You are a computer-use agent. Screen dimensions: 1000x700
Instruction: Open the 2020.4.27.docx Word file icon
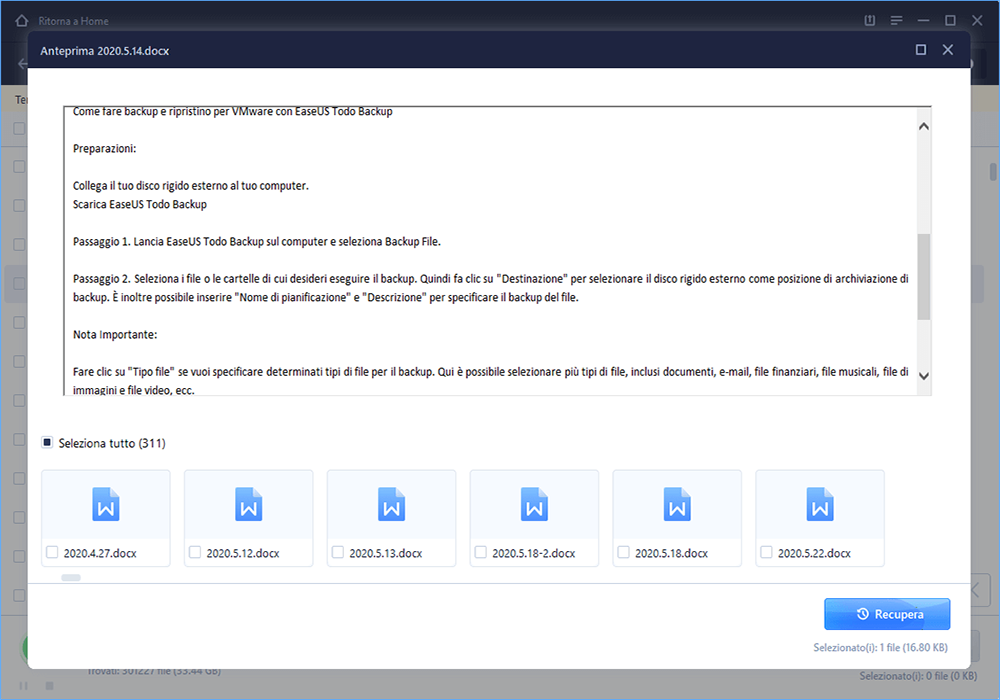click(x=106, y=504)
